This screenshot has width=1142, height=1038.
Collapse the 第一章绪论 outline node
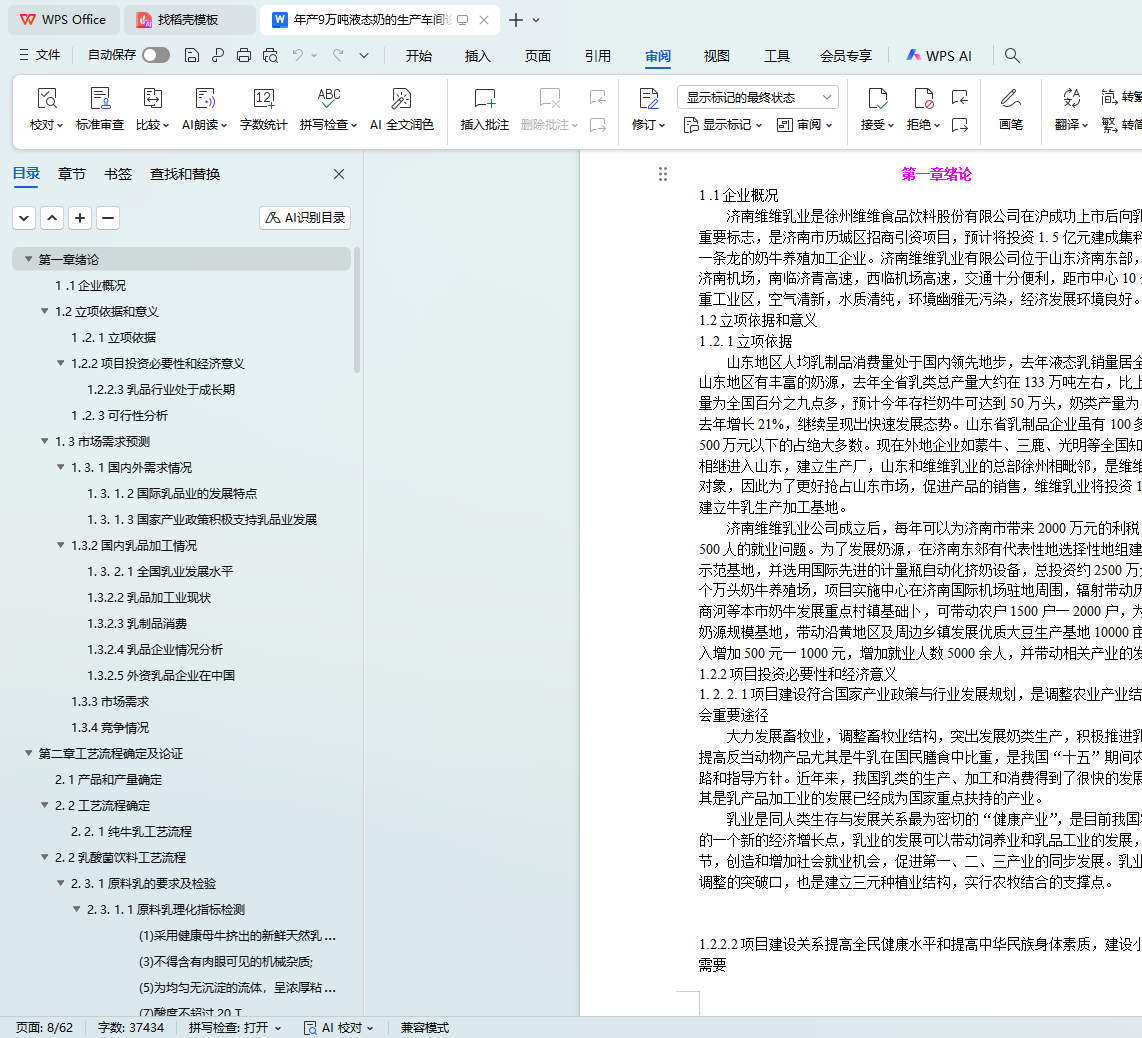click(28, 260)
